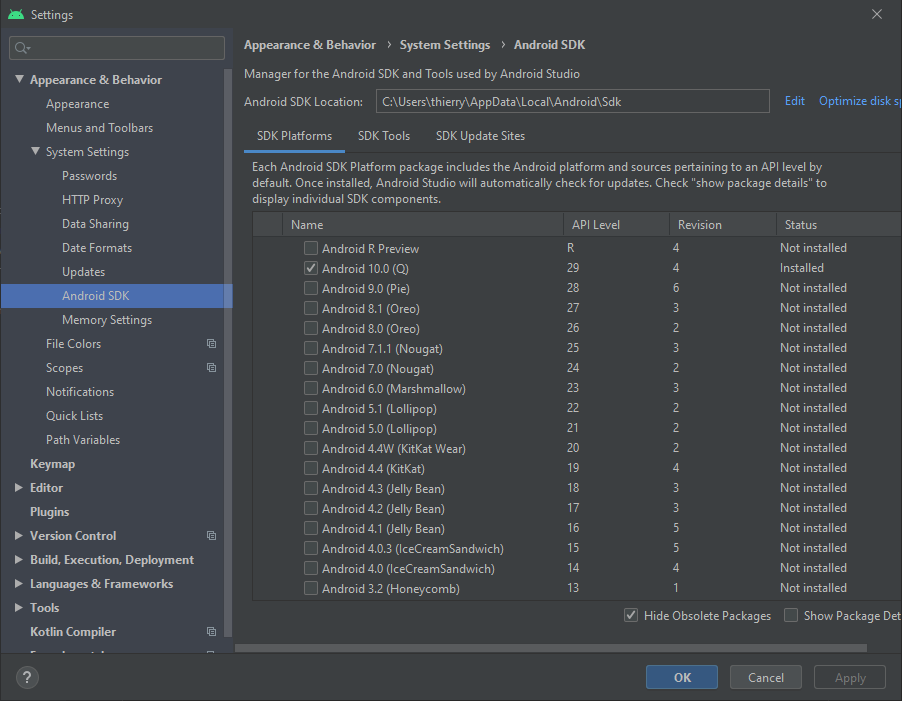
Task: Click the help question mark icon
Action: click(27, 677)
